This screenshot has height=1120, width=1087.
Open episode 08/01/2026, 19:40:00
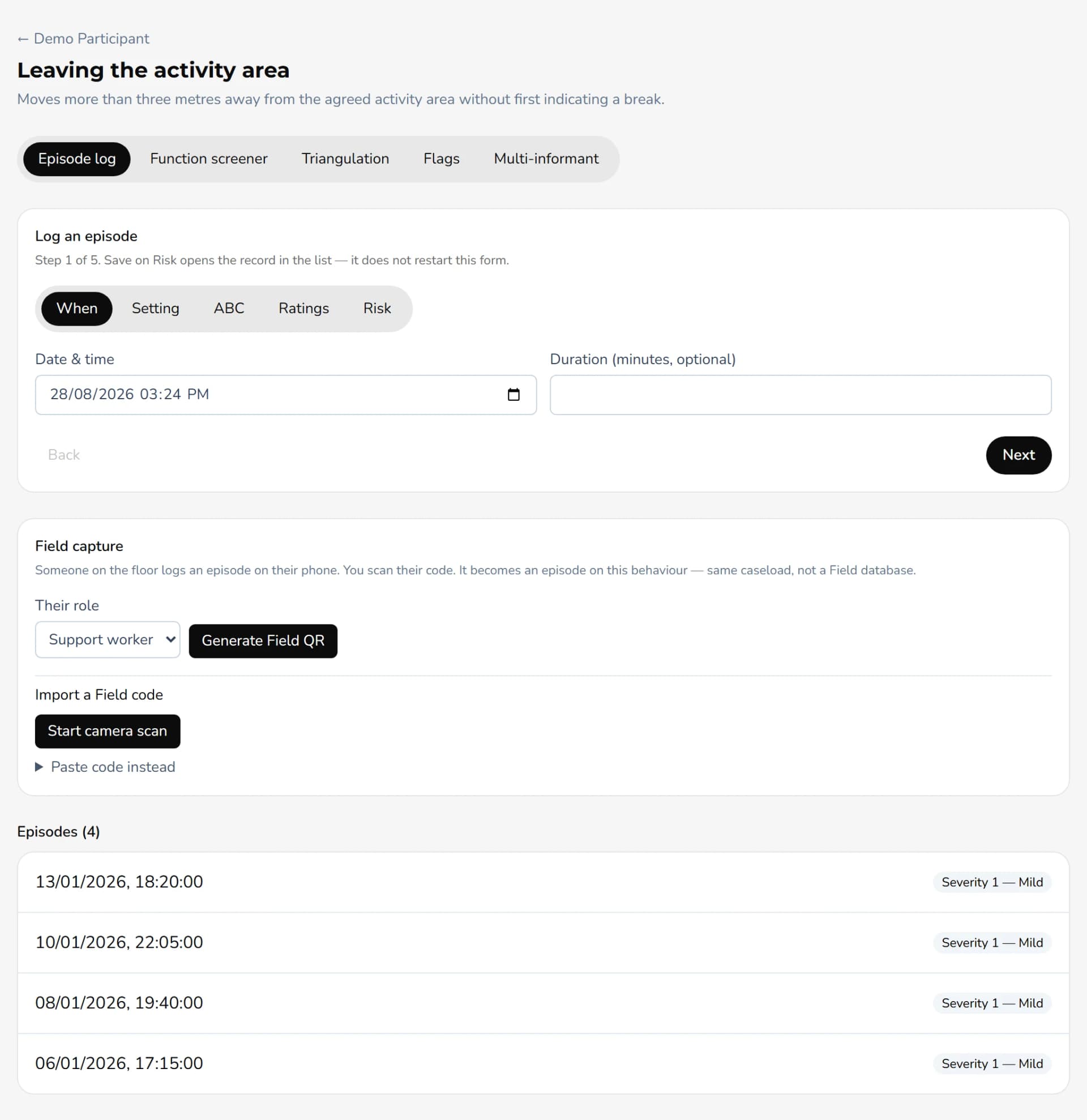pos(543,1003)
